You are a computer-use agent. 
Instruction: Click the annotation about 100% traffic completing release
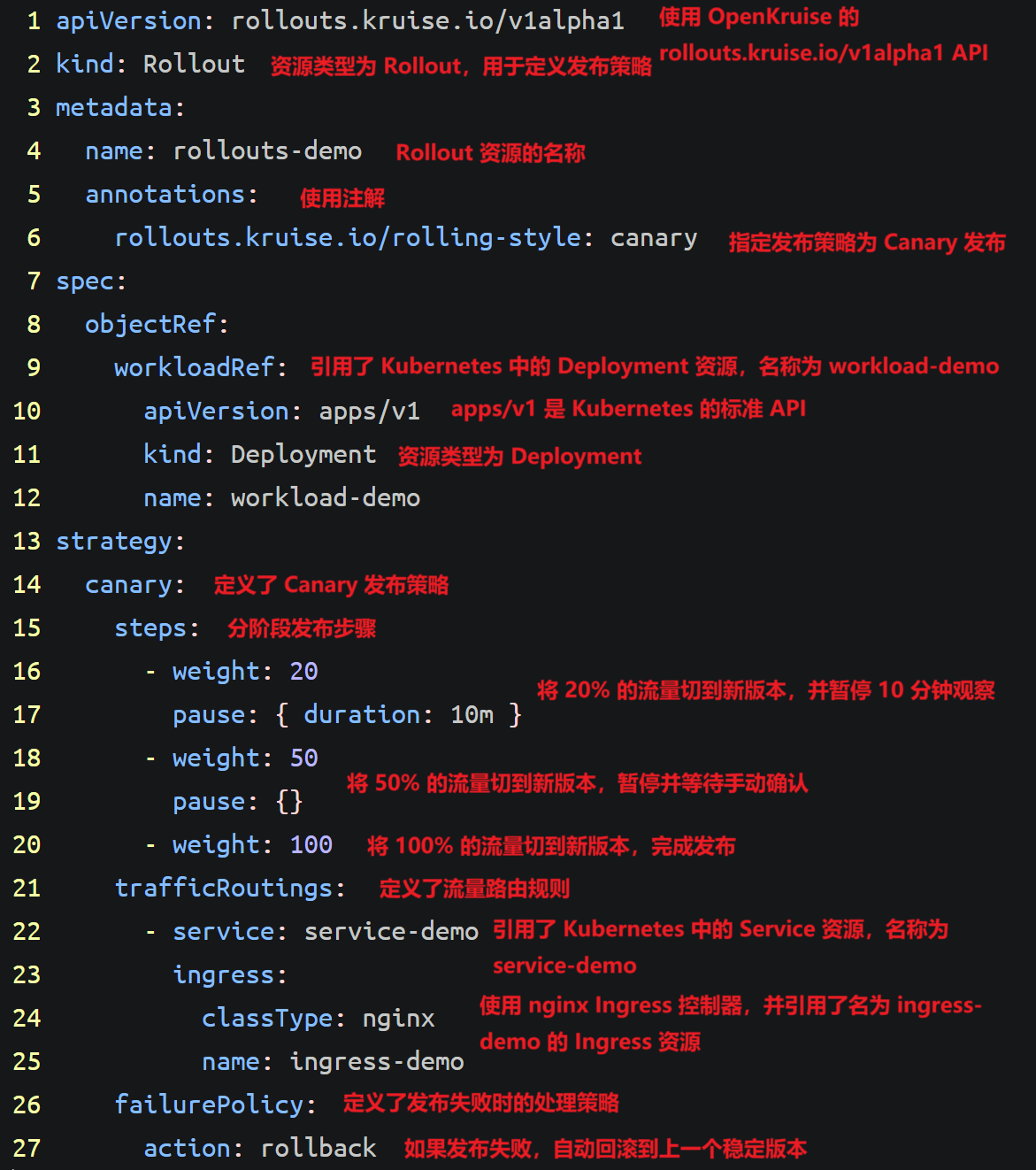[x=551, y=846]
